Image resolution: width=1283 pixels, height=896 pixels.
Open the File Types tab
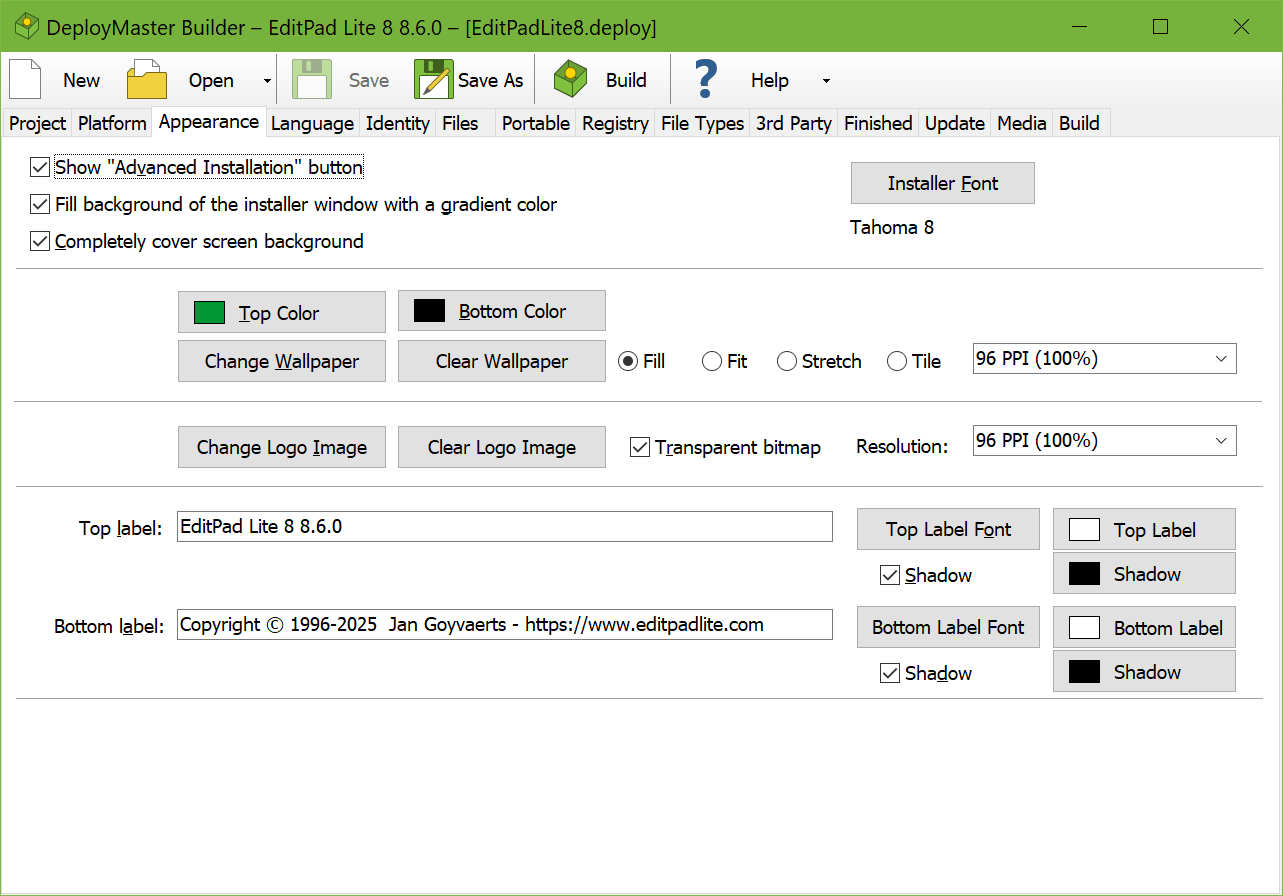click(703, 123)
